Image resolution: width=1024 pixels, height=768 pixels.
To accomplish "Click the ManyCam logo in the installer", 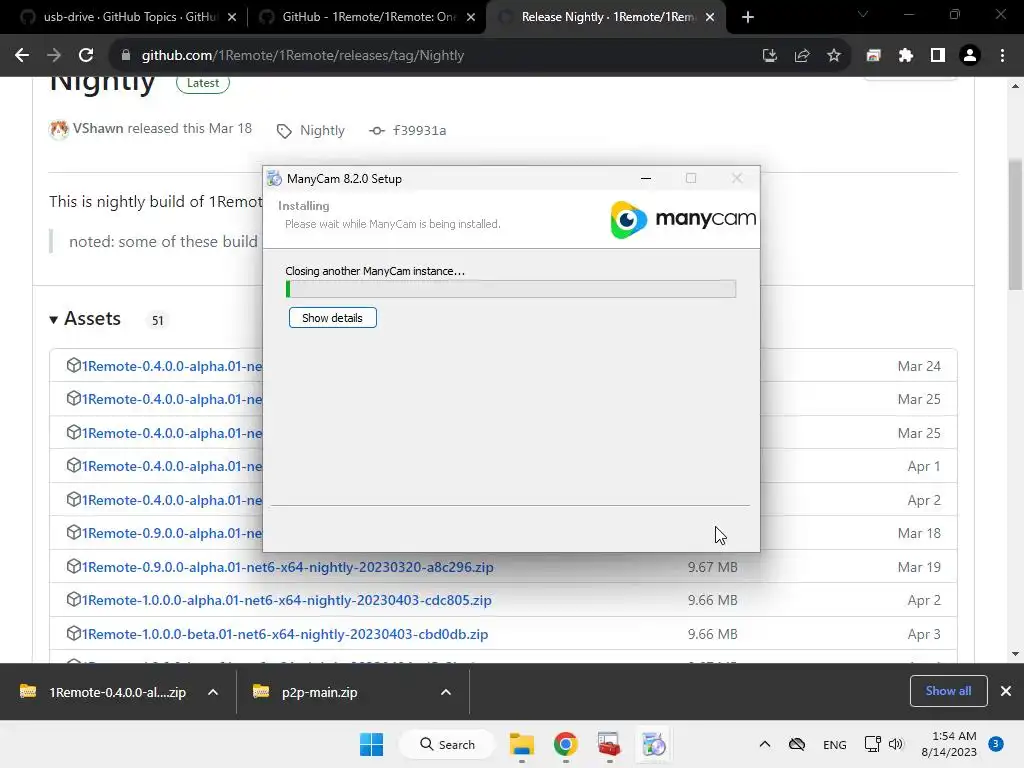I will [682, 219].
